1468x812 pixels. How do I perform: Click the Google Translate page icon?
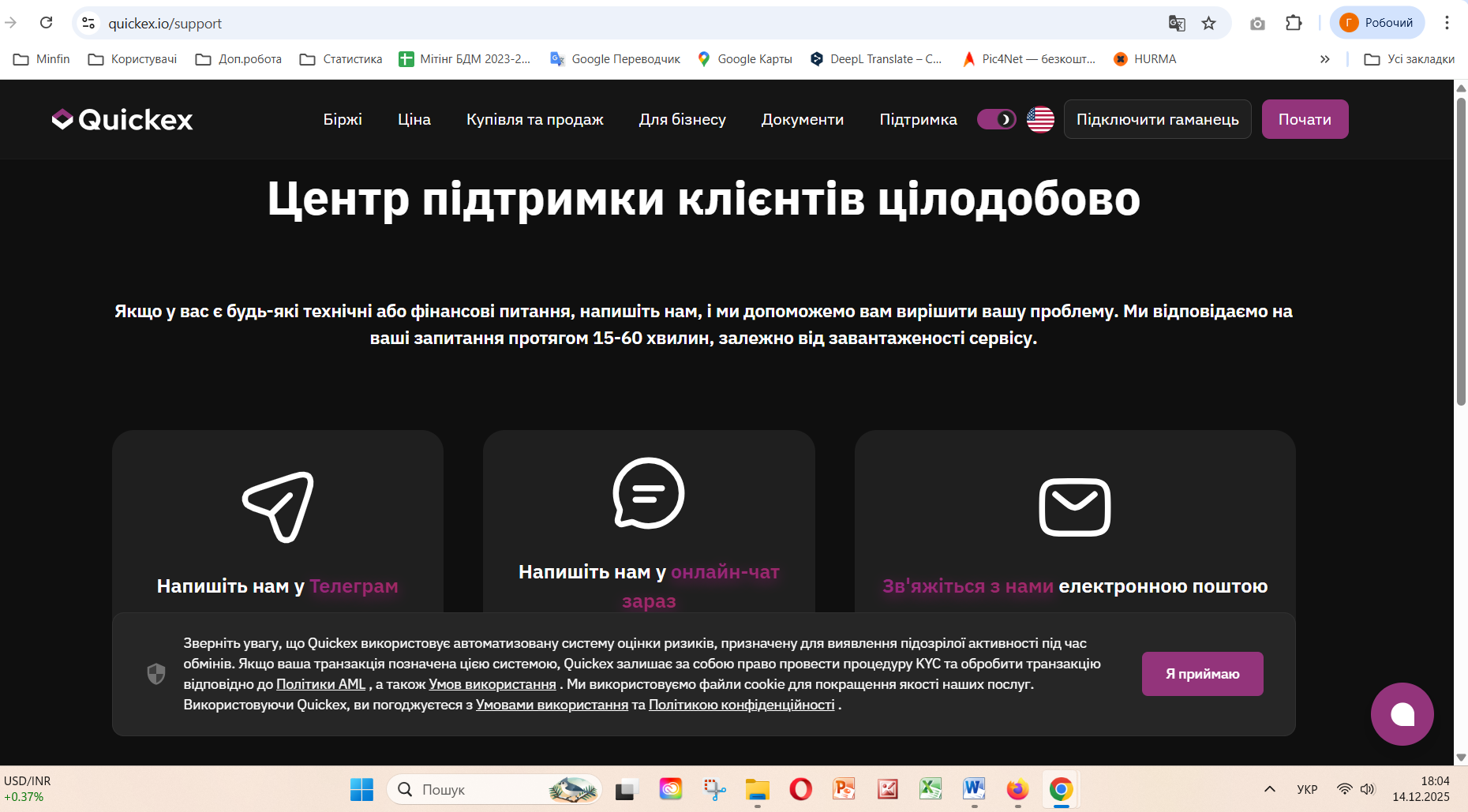[x=1177, y=23]
